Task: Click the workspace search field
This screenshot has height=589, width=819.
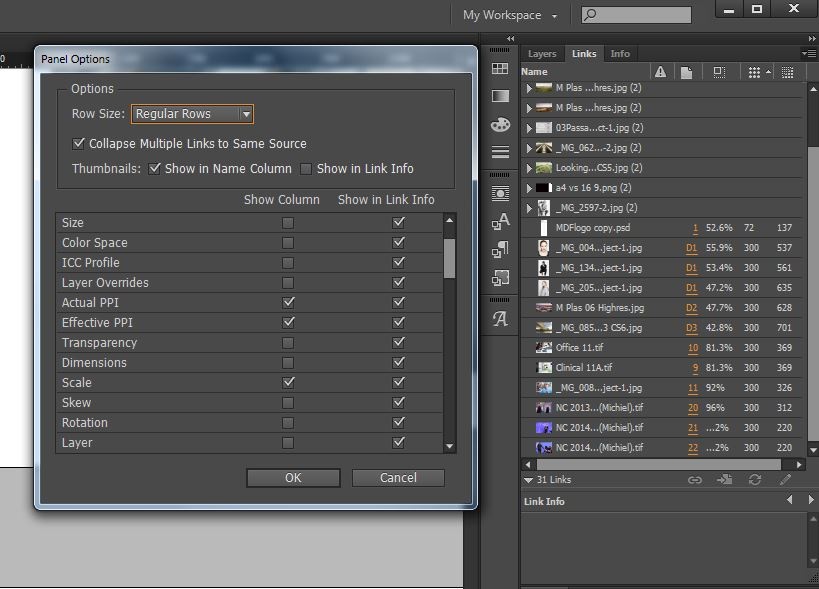Action: (636, 15)
